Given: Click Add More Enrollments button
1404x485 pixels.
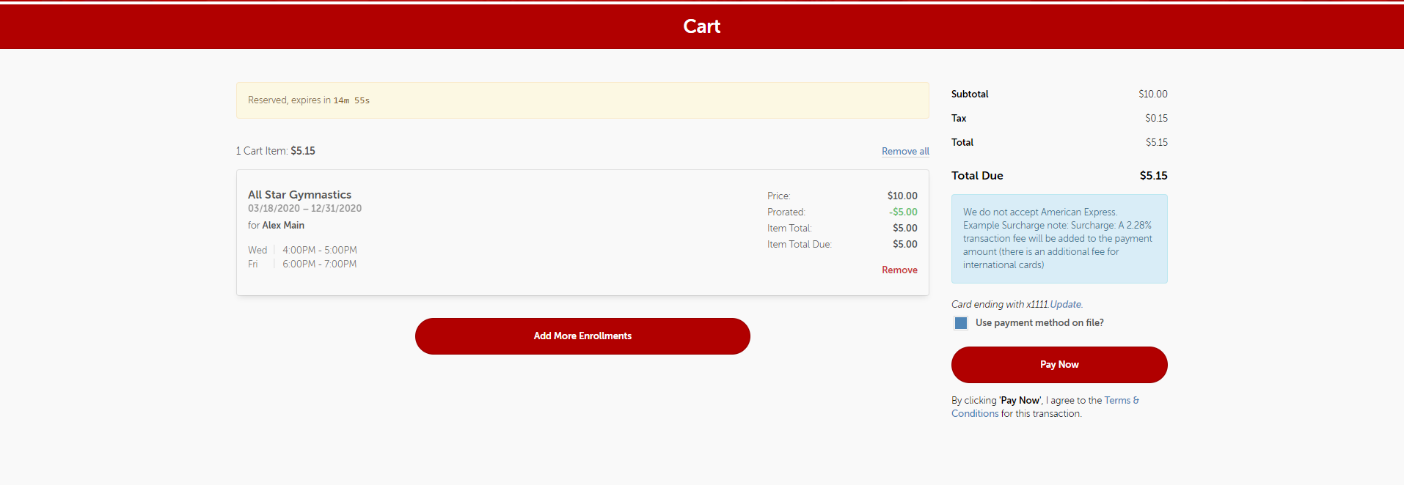Looking at the screenshot, I should 582,336.
